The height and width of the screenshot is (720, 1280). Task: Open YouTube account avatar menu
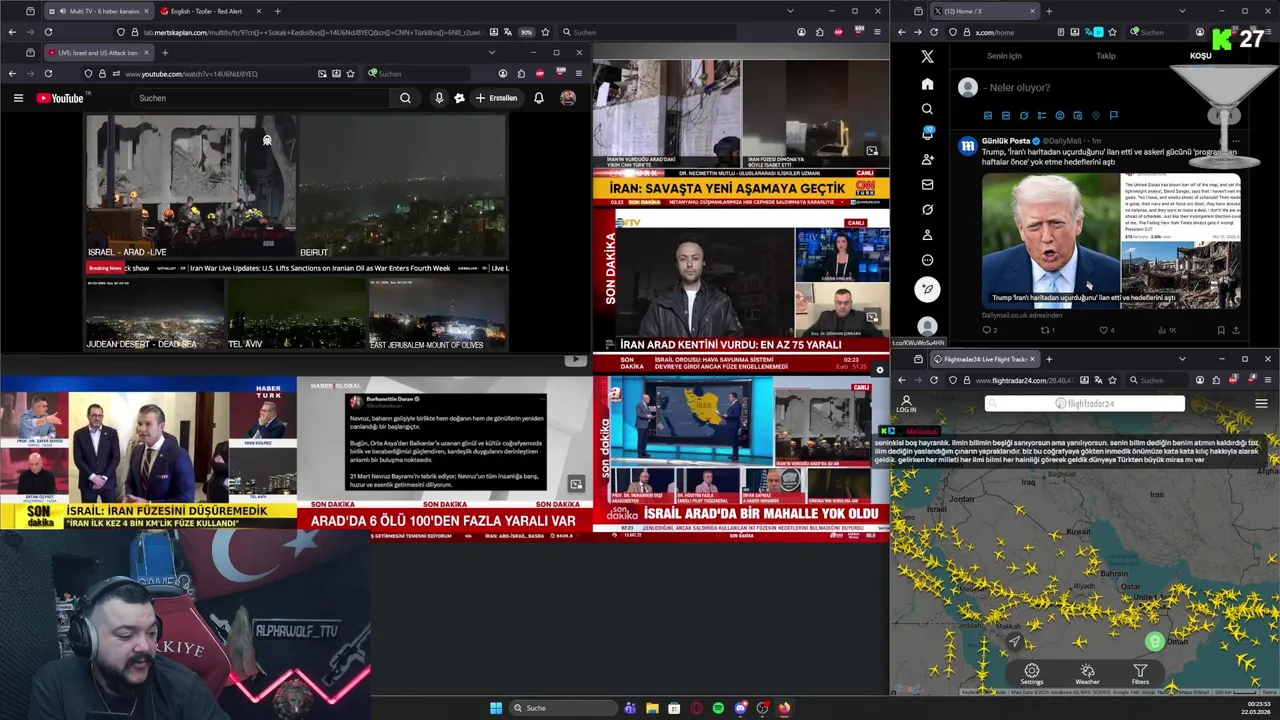coord(567,98)
